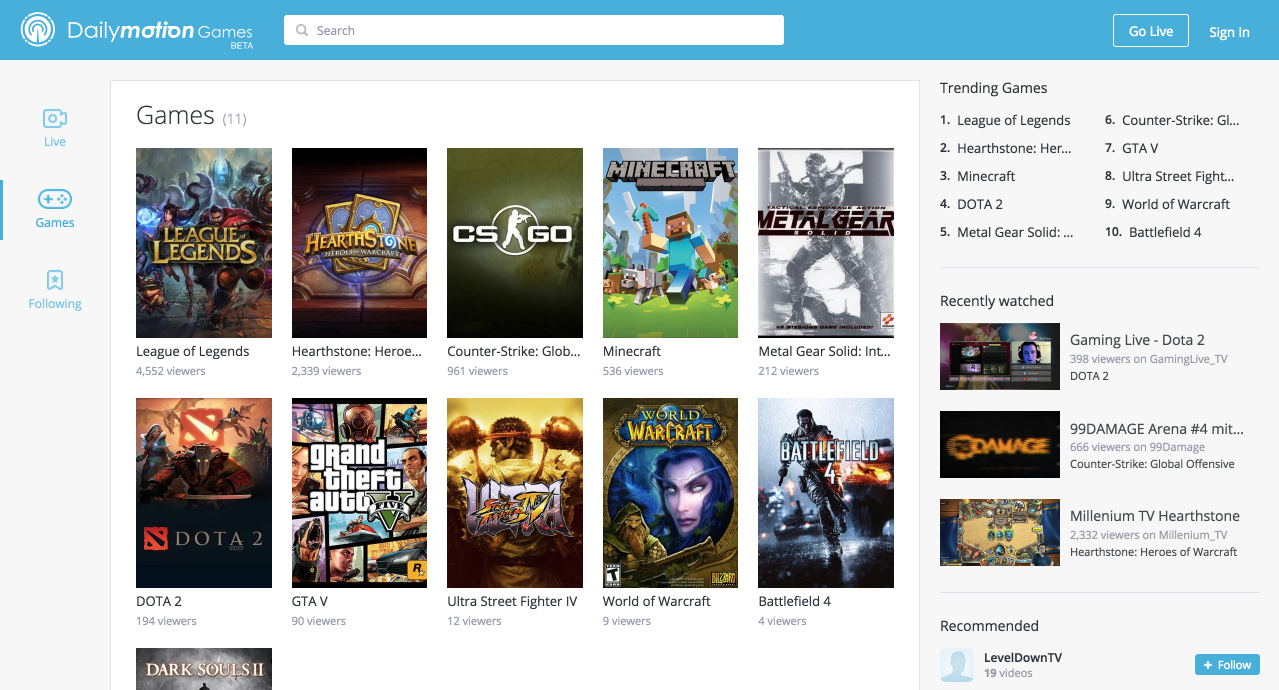The image size is (1279, 690).
Task: Open the Following bookmark icon
Action: coord(55,280)
